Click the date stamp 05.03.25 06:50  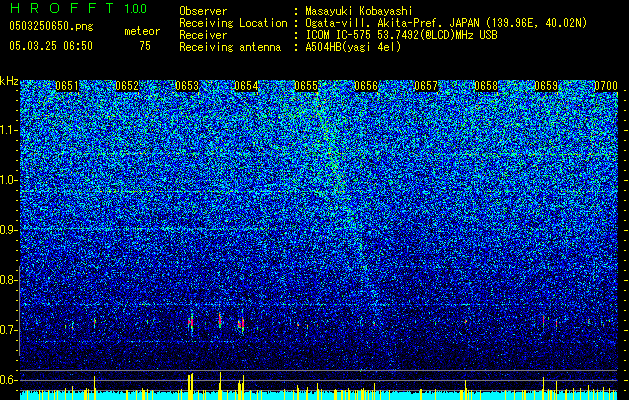coord(51,46)
